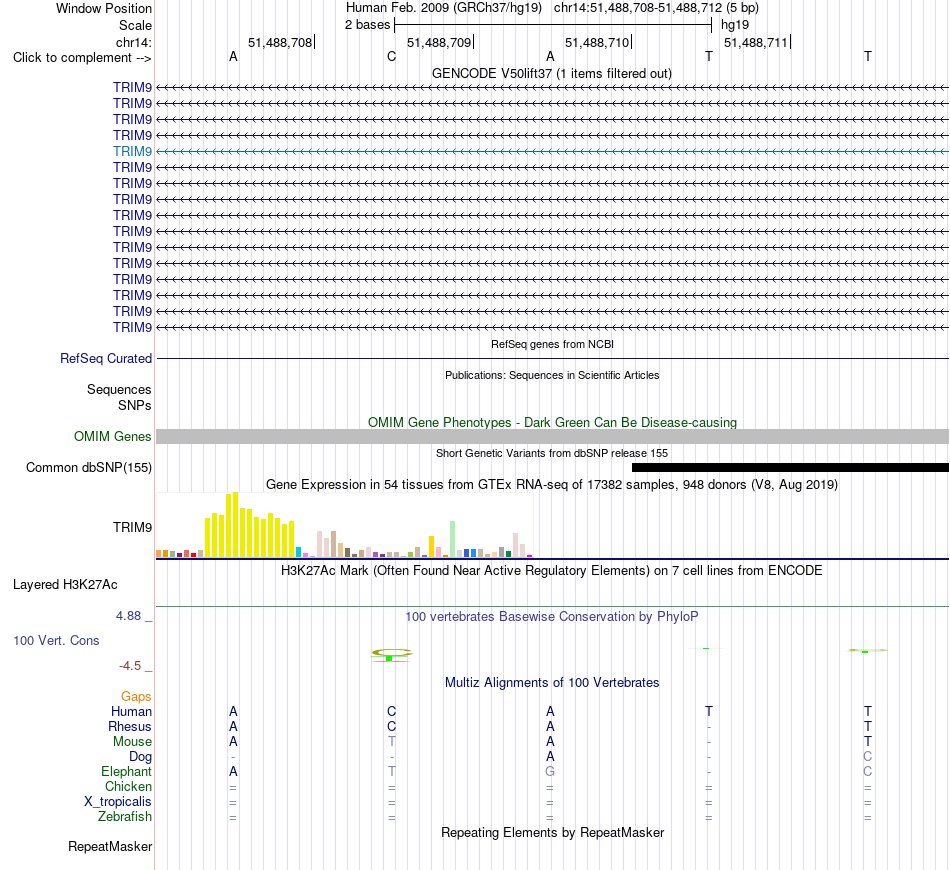Click the 'RefSeq genes from NCBI' track title
Viewport: 950px width, 870px height.
click(x=552, y=344)
